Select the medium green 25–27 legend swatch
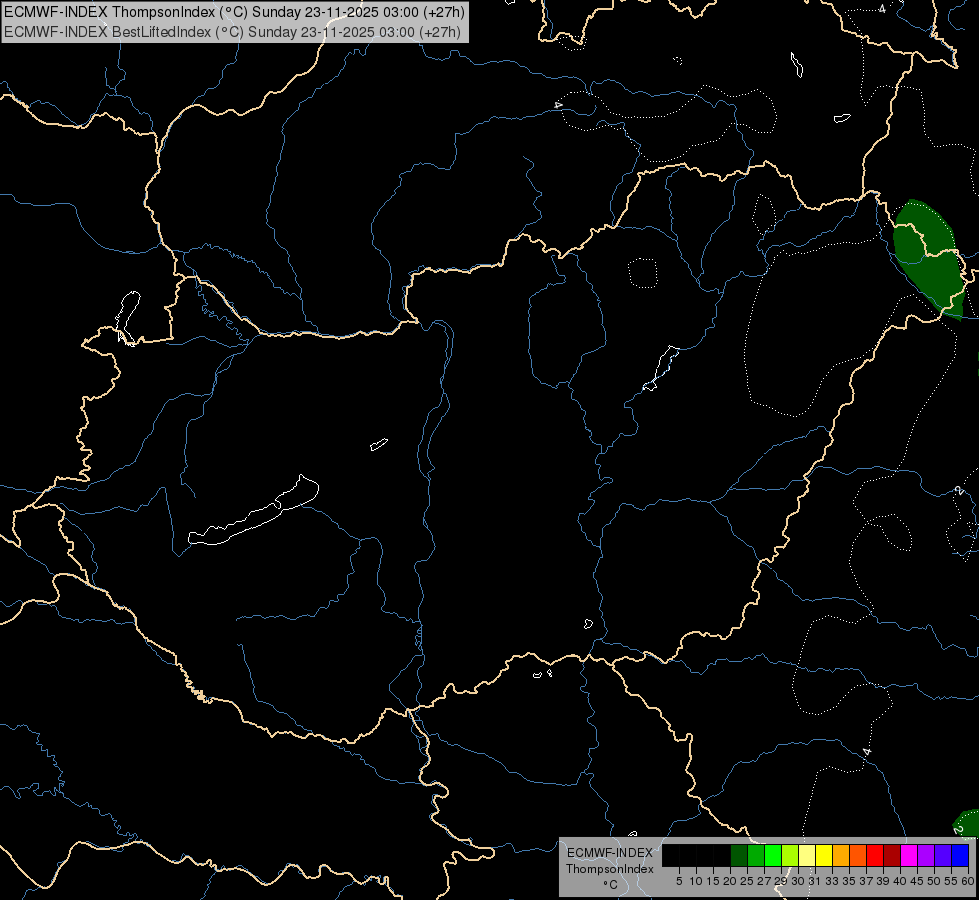Screen dimensions: 979x900 click(x=756, y=856)
